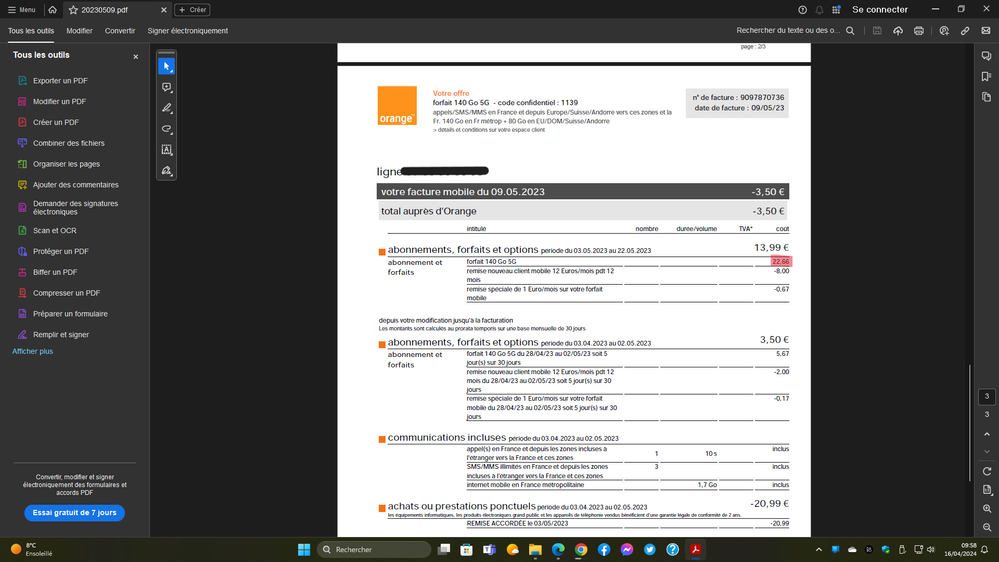Click Essai gratuit de 7 jours button
The image size is (999, 562).
[74, 513]
